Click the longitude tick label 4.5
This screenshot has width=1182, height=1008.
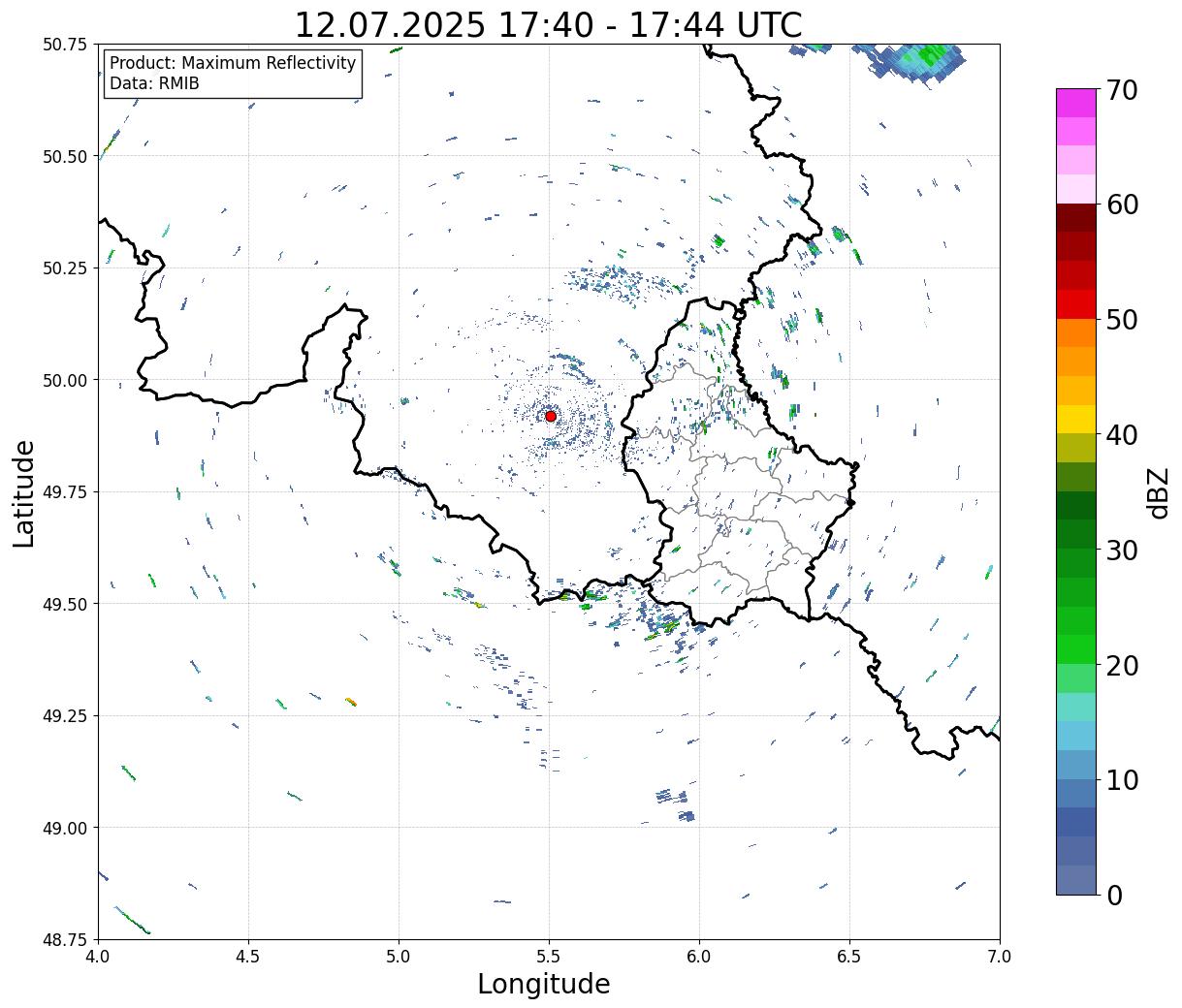(x=248, y=957)
